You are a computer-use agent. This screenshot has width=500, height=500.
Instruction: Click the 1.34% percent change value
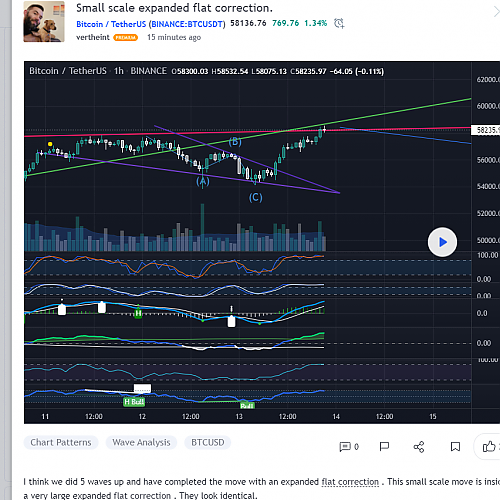pyautogui.click(x=315, y=23)
